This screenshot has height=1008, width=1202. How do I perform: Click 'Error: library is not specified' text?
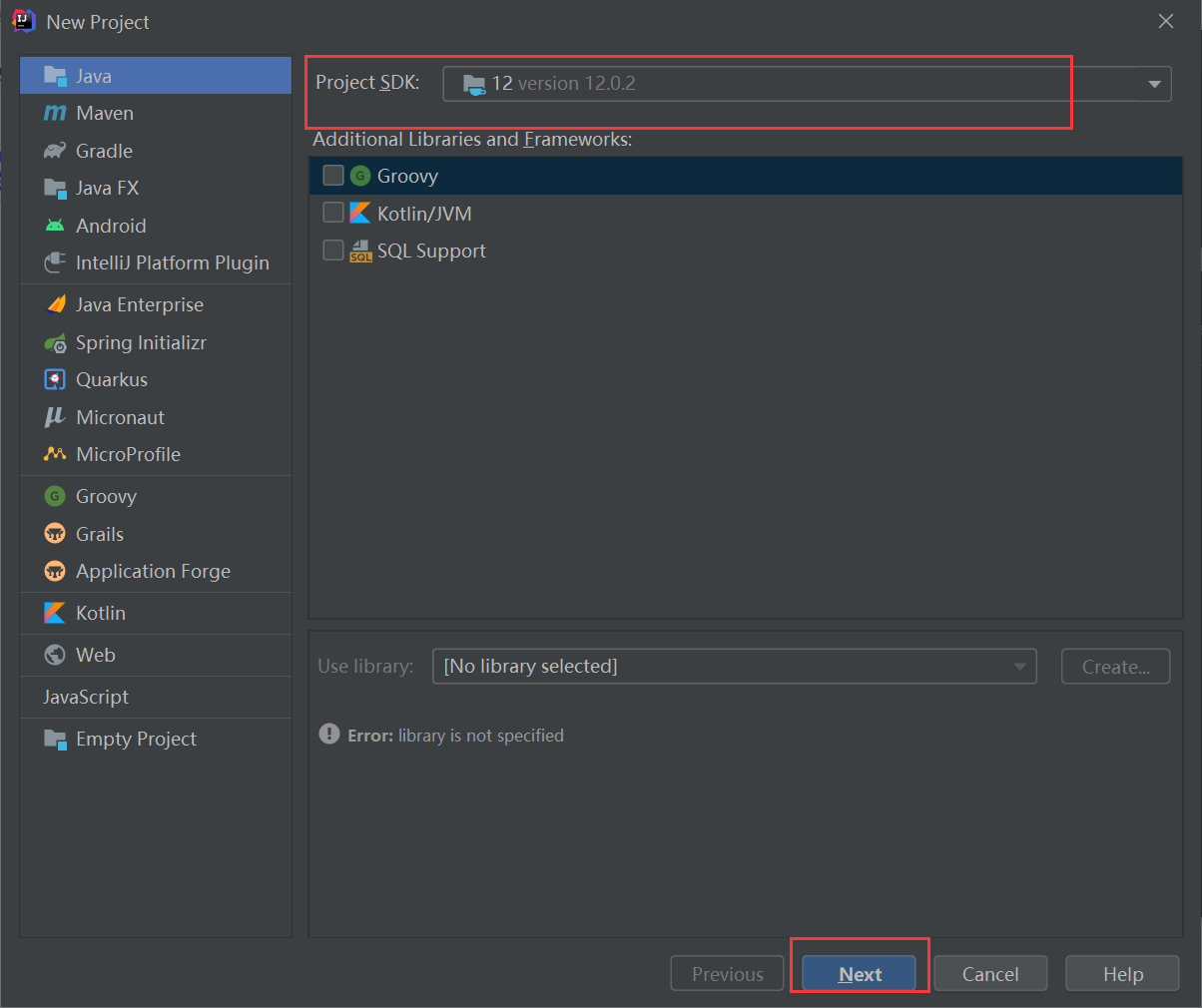[x=455, y=736]
